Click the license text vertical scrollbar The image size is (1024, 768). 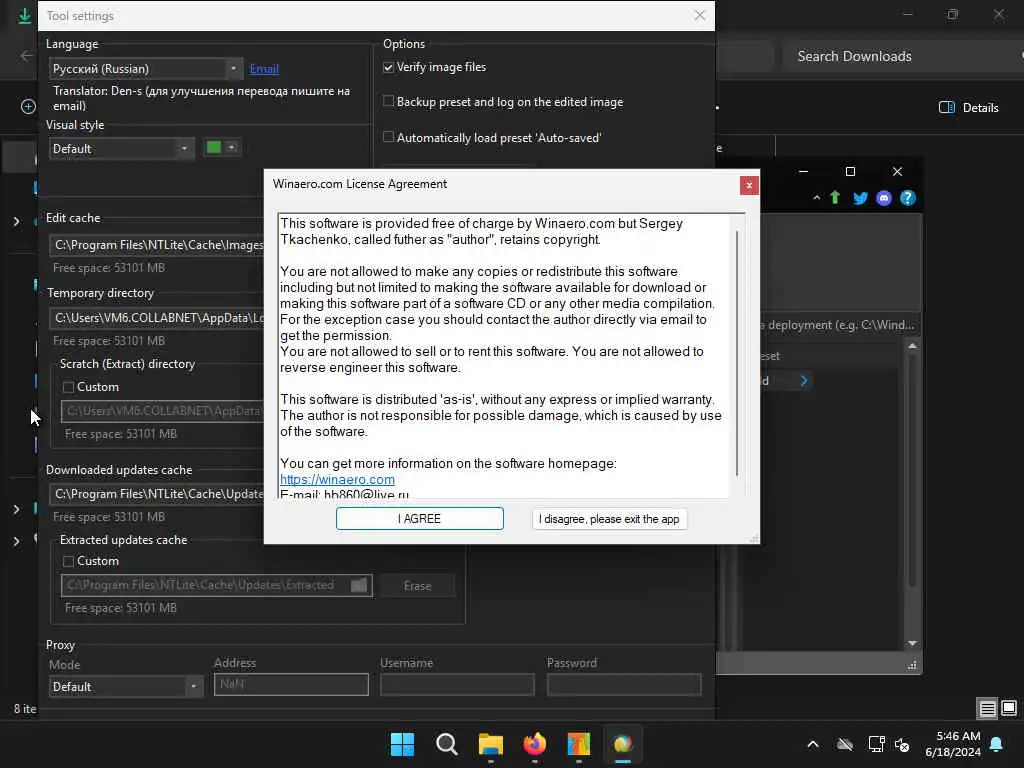pyautogui.click(x=737, y=353)
